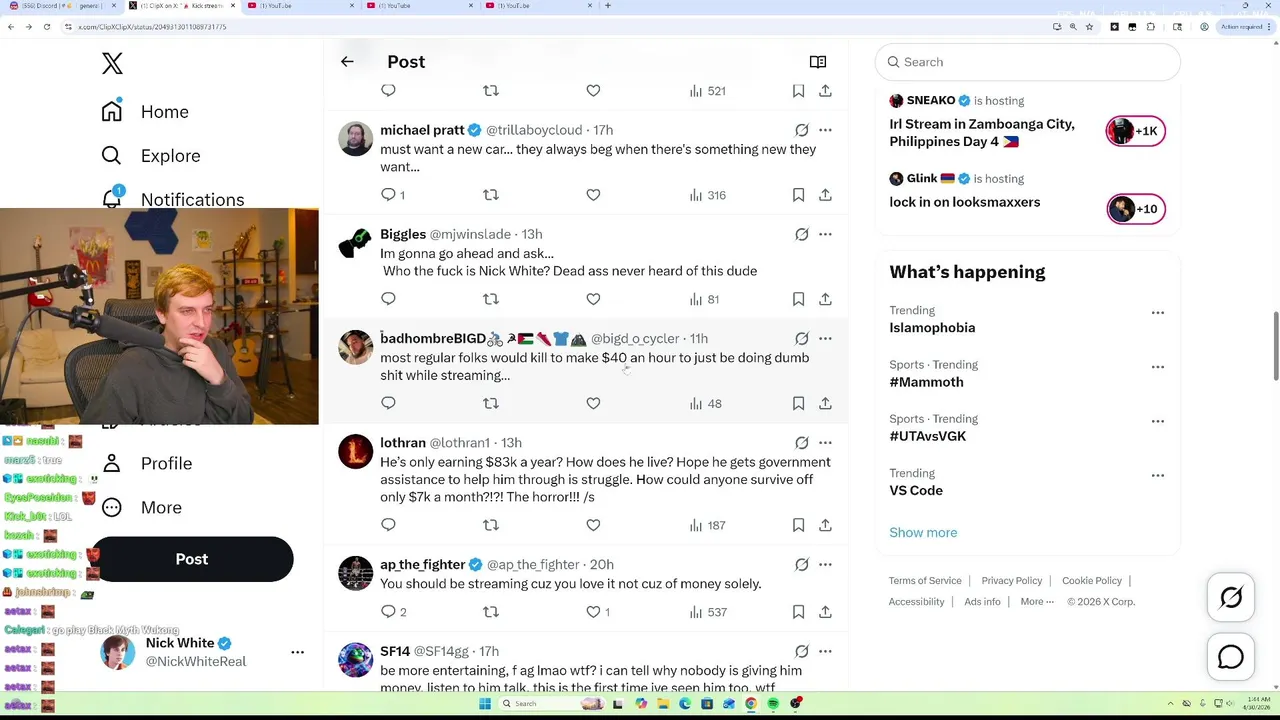Like lothran's post
The height and width of the screenshot is (720, 1280).
coord(593,525)
